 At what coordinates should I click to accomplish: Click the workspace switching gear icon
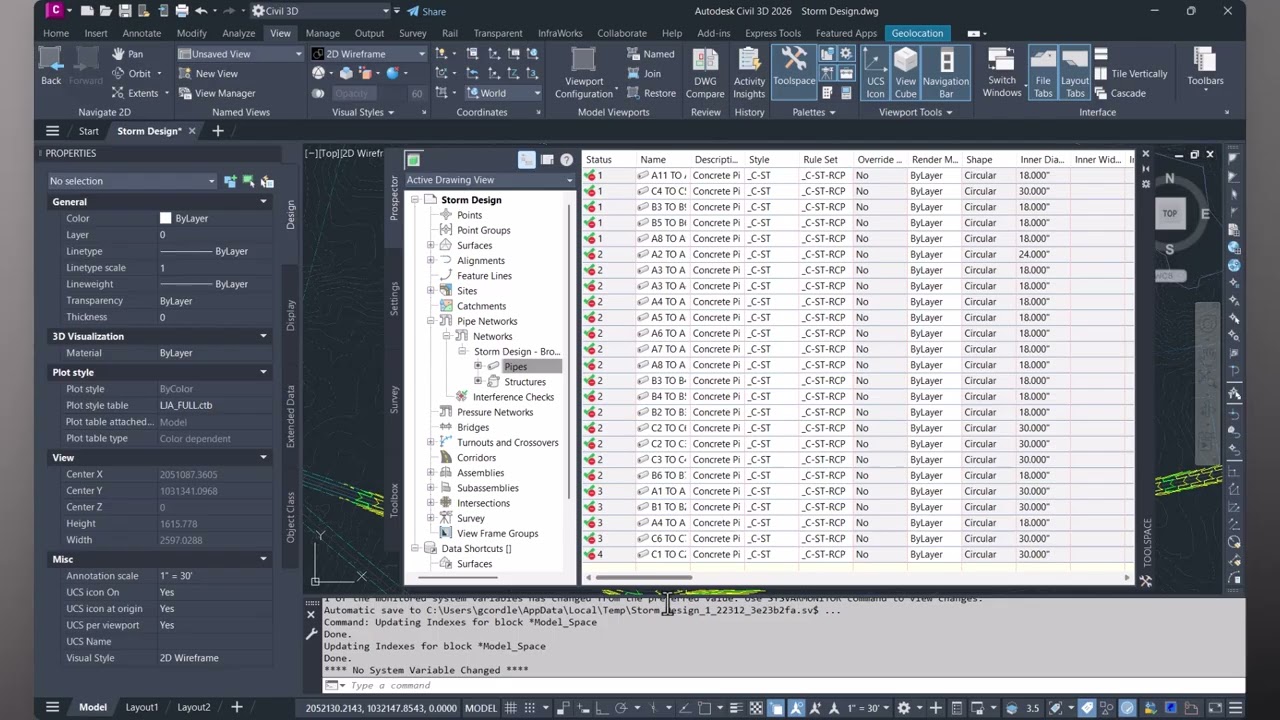904,708
